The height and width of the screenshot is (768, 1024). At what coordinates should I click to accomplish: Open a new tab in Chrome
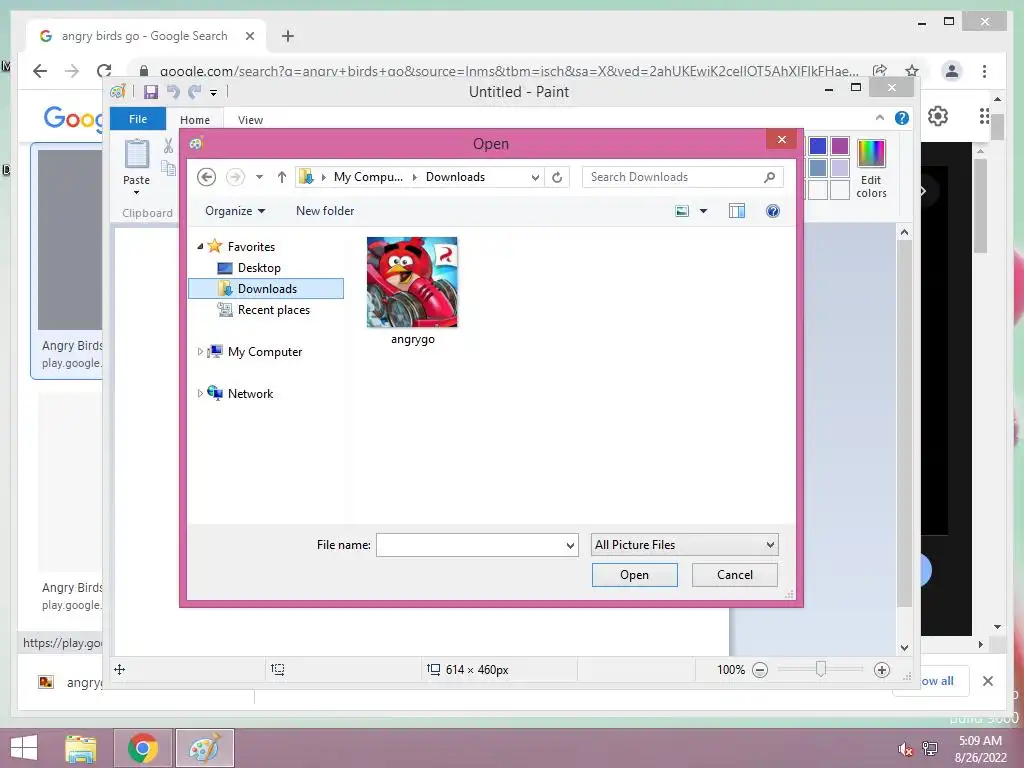pyautogui.click(x=287, y=36)
